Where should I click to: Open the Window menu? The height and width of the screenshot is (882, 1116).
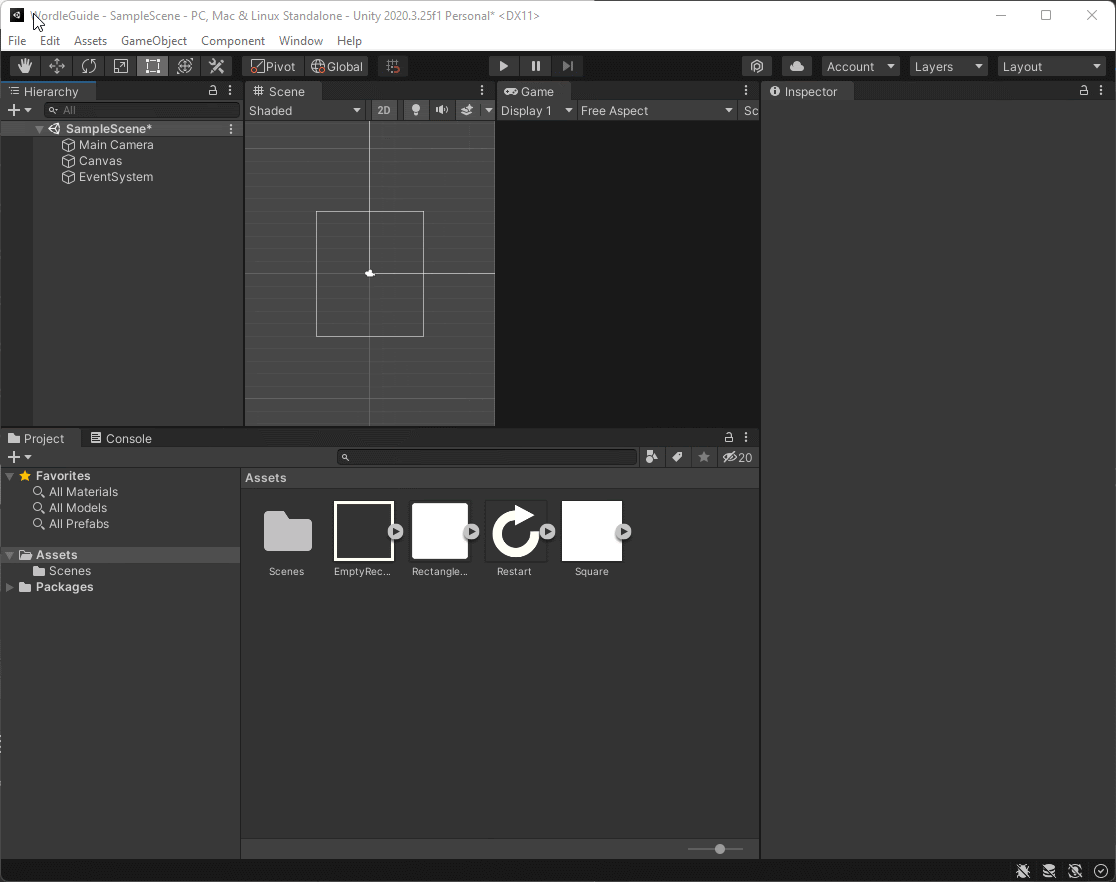301,41
